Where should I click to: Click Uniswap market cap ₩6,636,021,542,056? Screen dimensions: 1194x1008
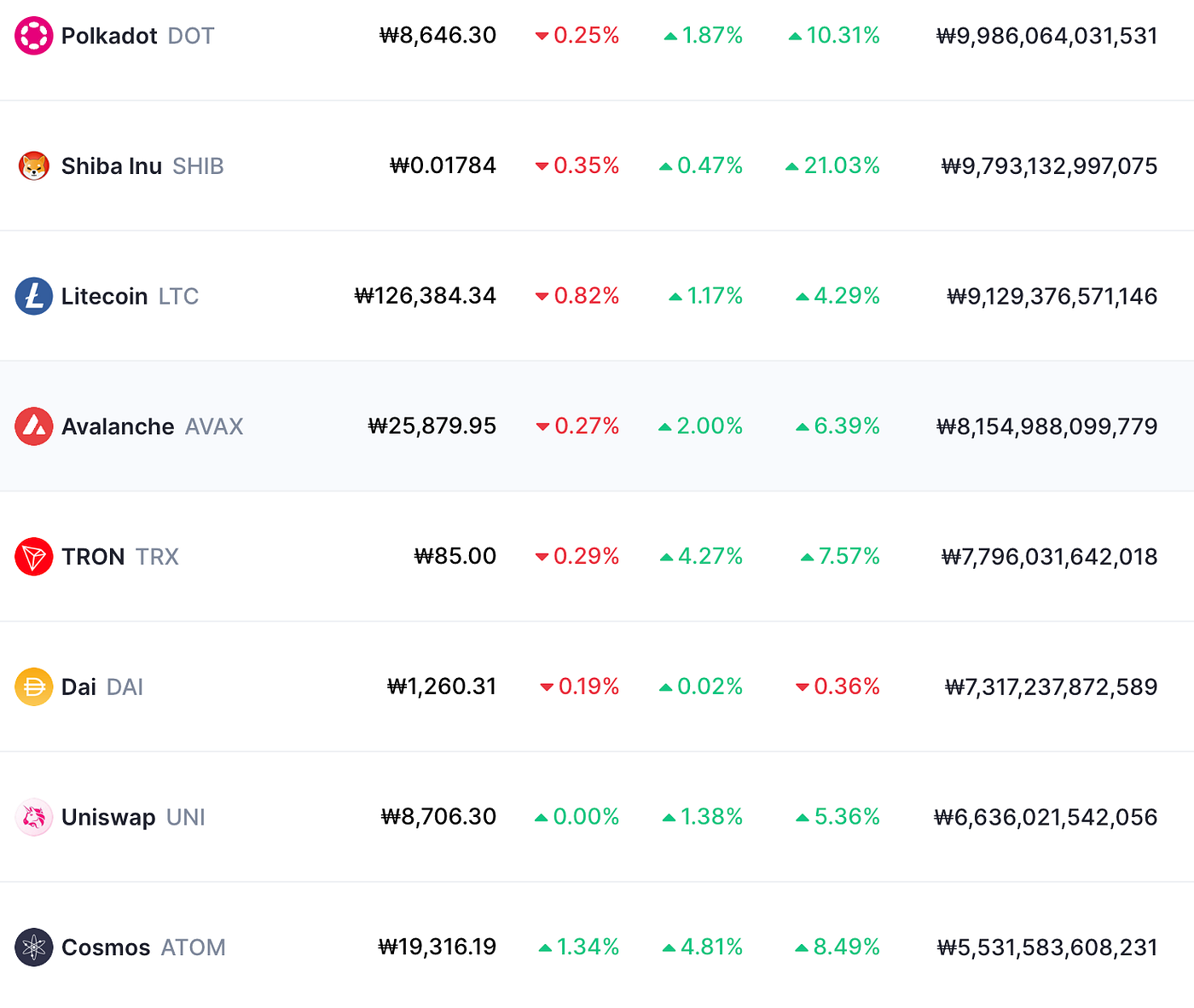(1046, 817)
